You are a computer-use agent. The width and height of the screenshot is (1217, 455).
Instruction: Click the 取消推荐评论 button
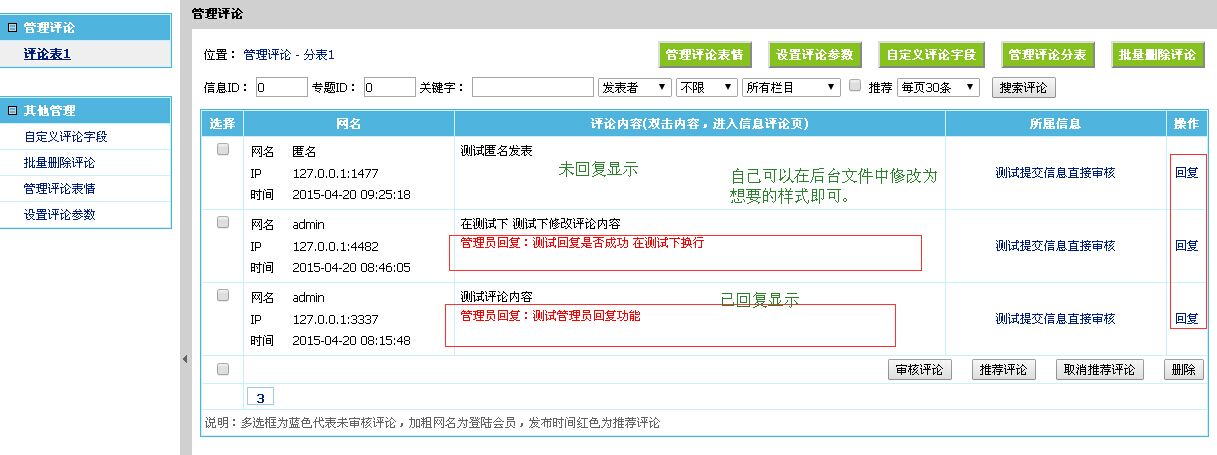click(x=1100, y=369)
